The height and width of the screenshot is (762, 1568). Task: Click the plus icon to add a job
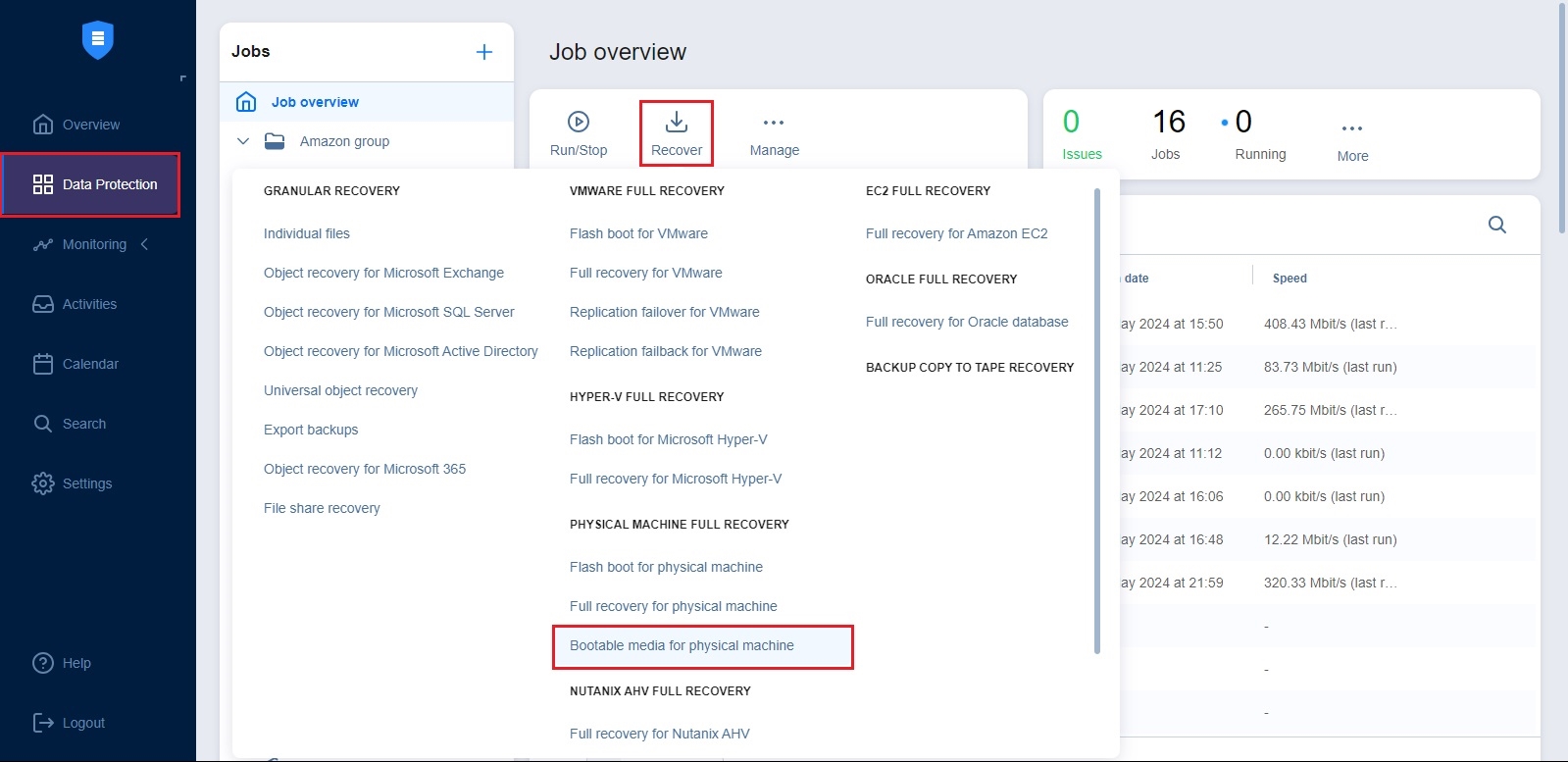pos(484,52)
